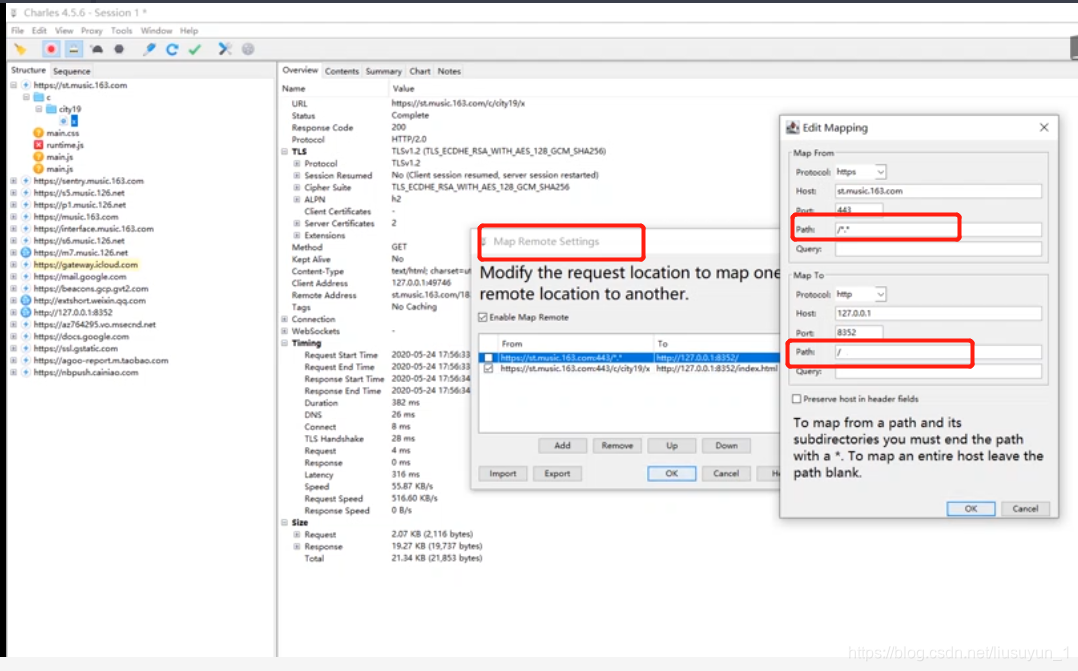Switch to the Notes tab

click(449, 71)
